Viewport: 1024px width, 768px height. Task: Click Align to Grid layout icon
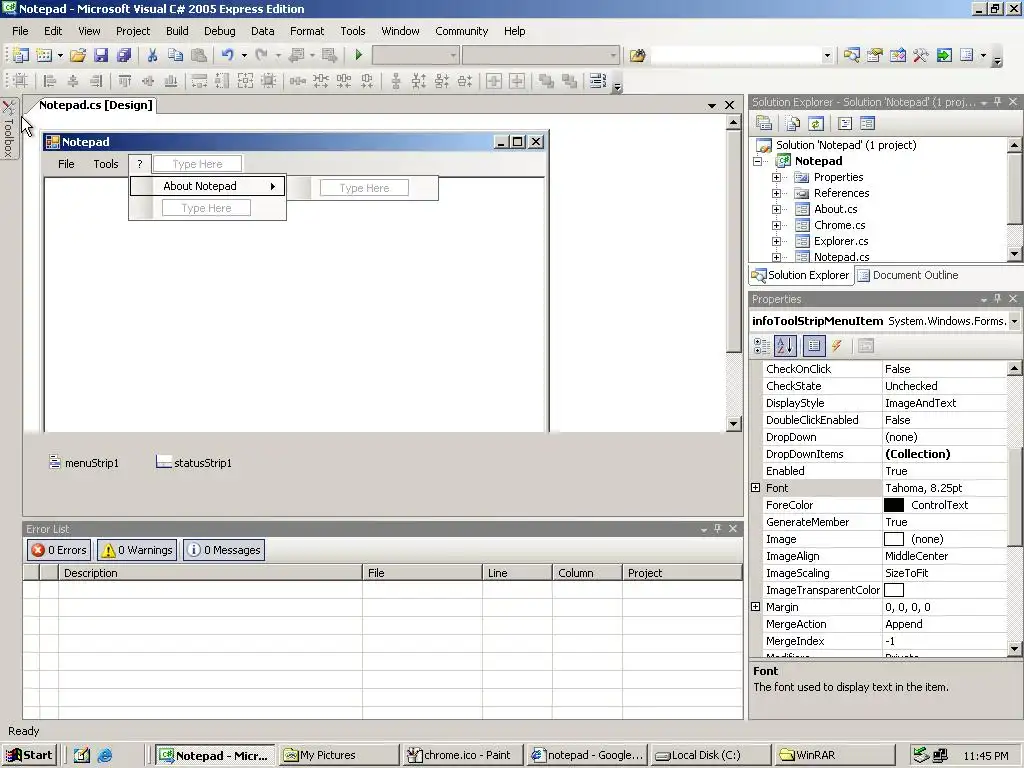[20, 81]
